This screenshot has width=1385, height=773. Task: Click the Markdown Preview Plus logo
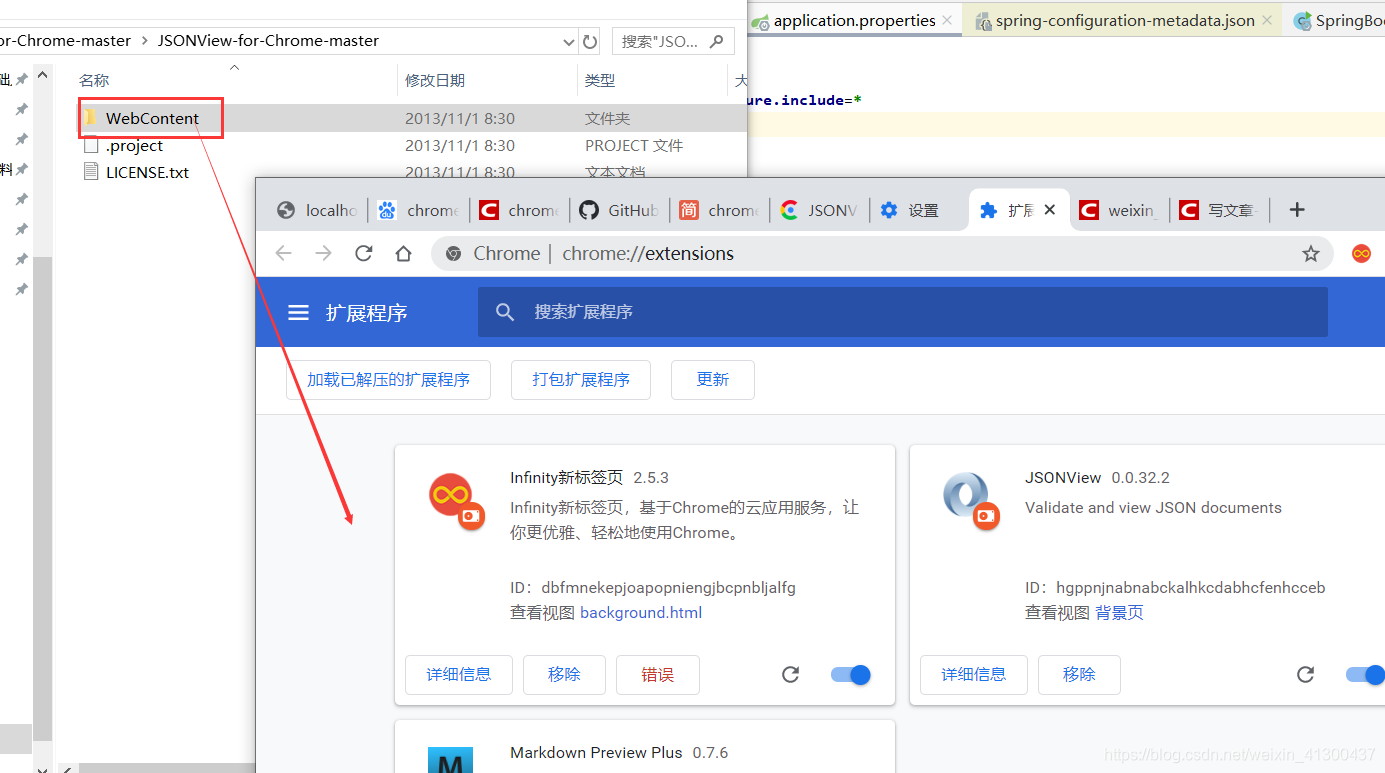[x=450, y=760]
